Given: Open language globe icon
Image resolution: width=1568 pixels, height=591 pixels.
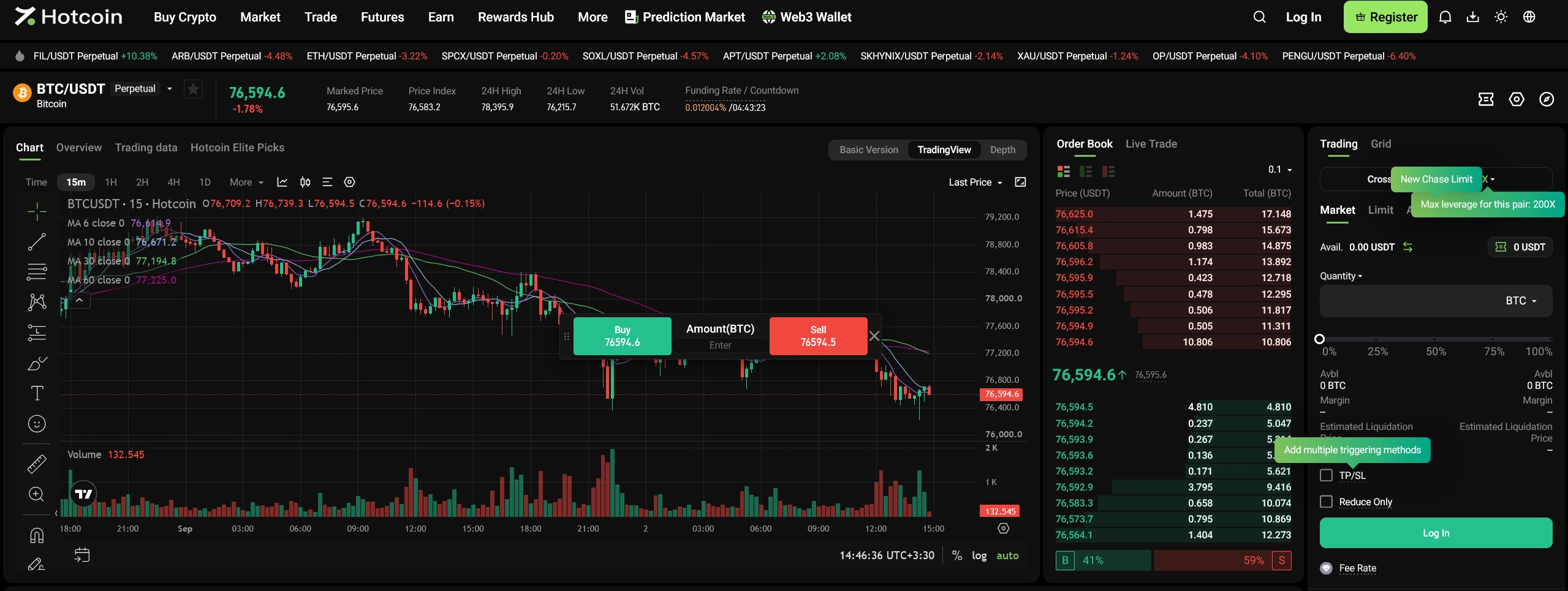Looking at the screenshot, I should tap(1529, 17).
